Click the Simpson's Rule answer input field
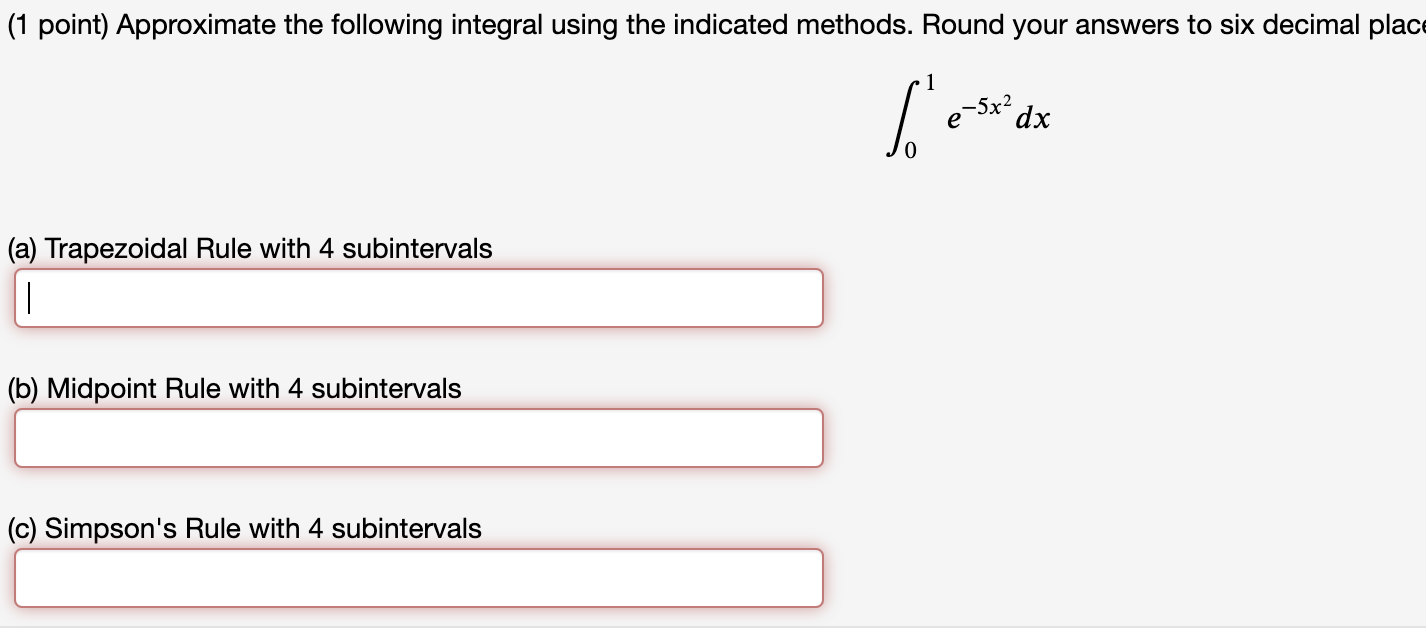The height and width of the screenshot is (634, 1426). [x=420, y=577]
